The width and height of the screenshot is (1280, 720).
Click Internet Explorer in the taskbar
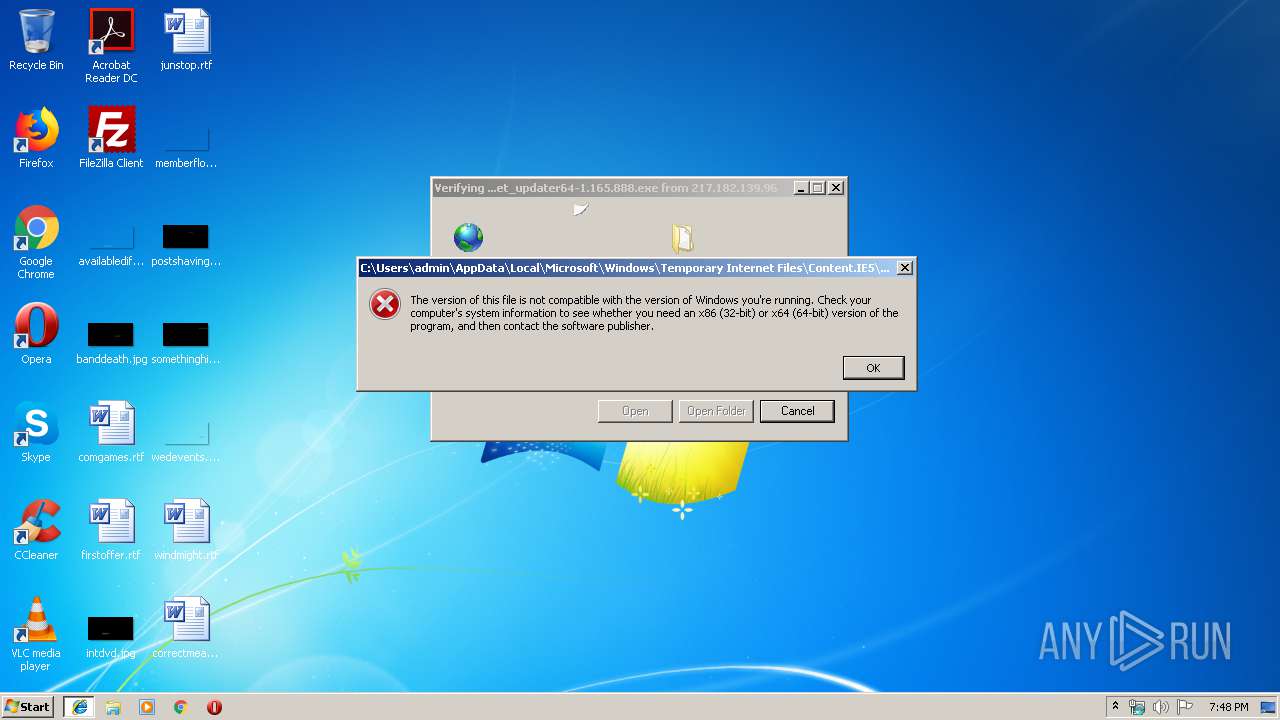pos(79,707)
